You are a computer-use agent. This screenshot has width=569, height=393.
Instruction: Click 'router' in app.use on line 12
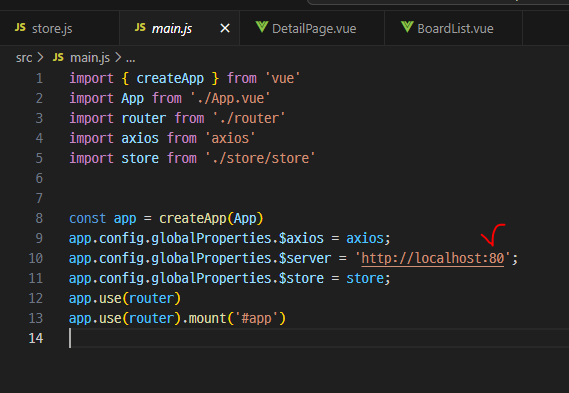point(151,298)
